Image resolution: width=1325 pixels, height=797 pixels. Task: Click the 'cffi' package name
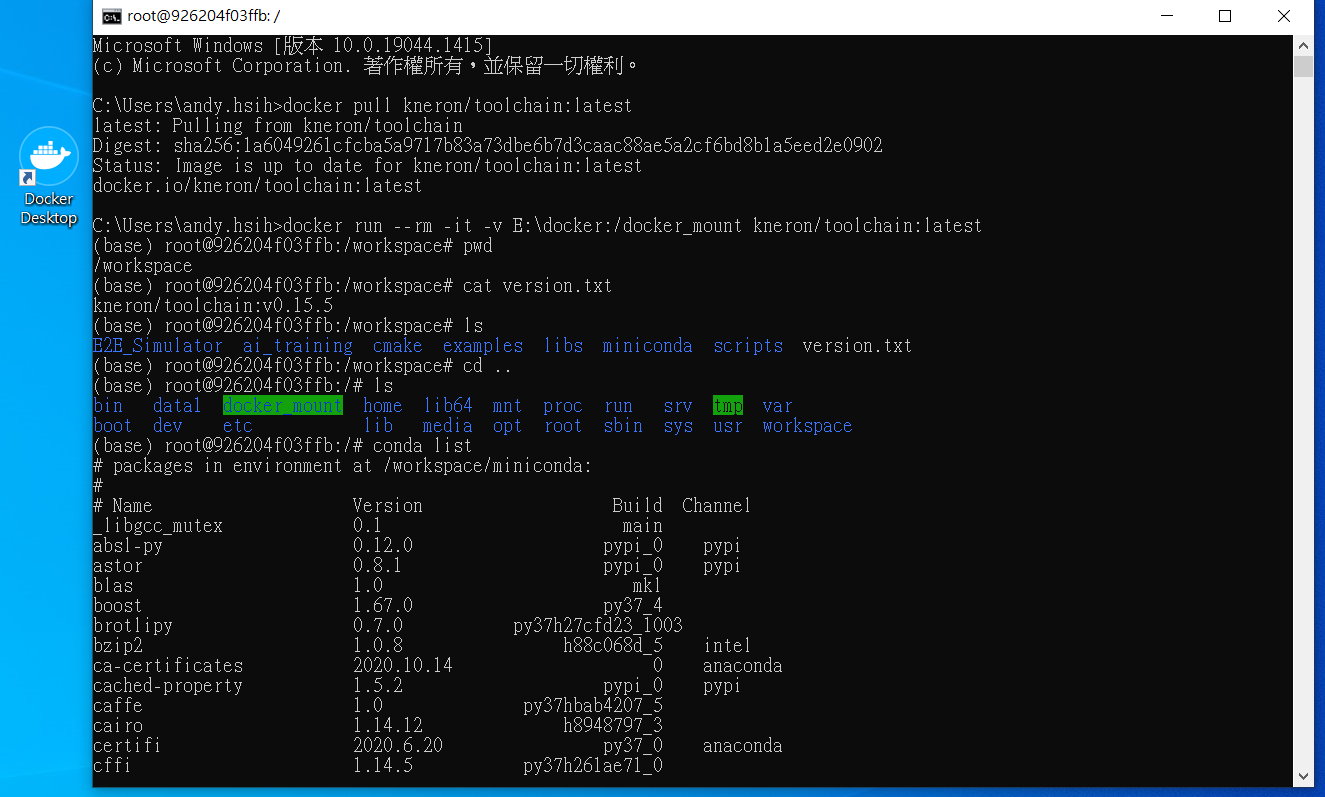click(x=112, y=765)
